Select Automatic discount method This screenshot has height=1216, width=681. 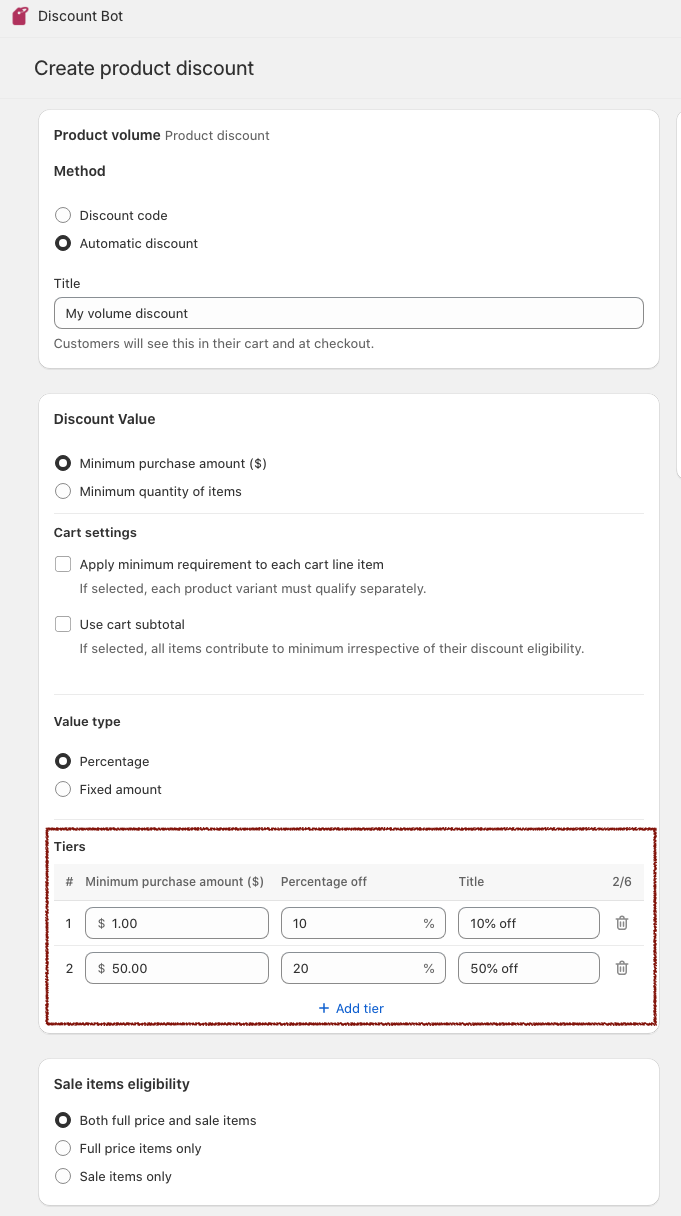63,243
